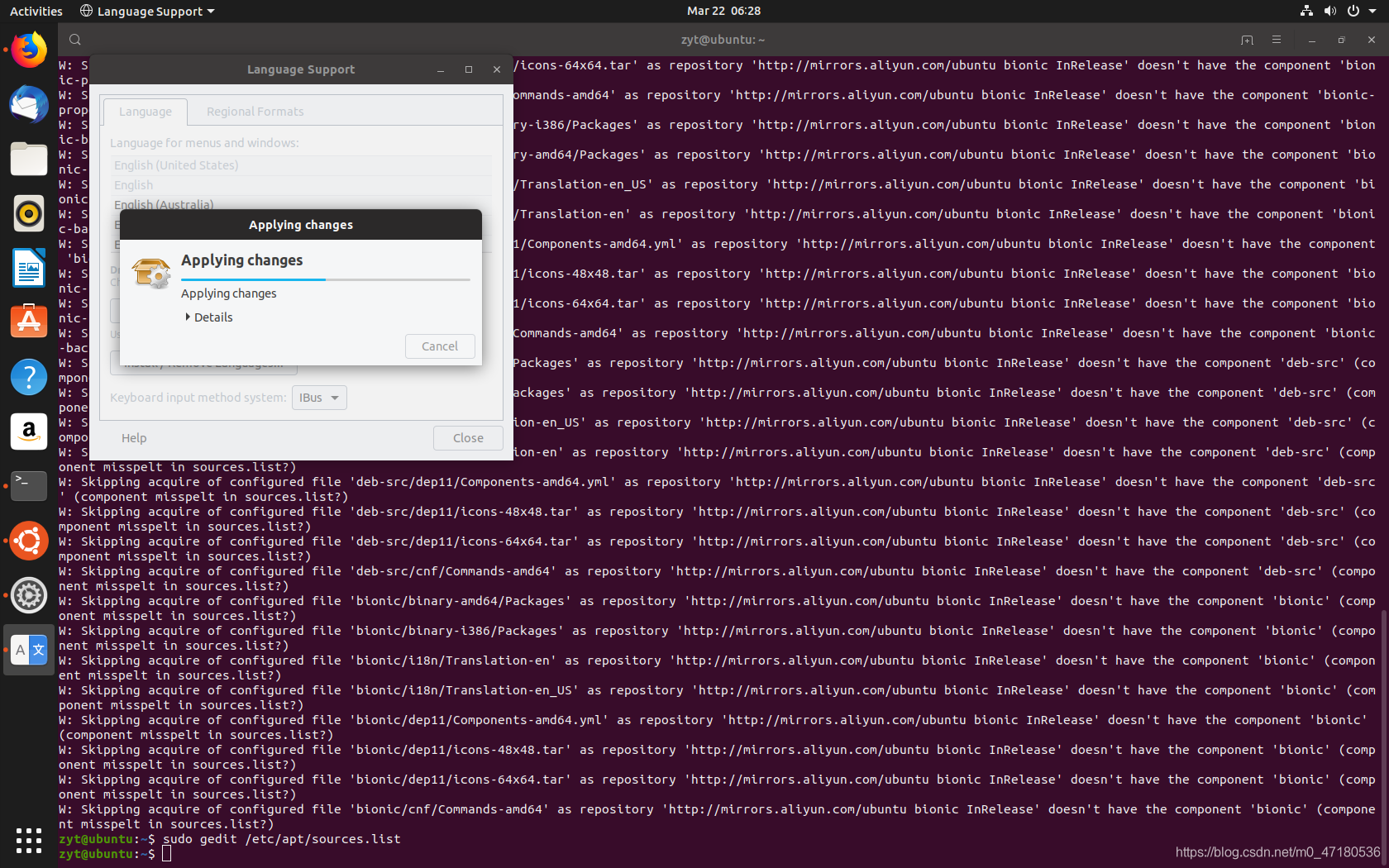The height and width of the screenshot is (868, 1389).
Task: Select English (Australia) in the language list
Action: click(x=301, y=203)
